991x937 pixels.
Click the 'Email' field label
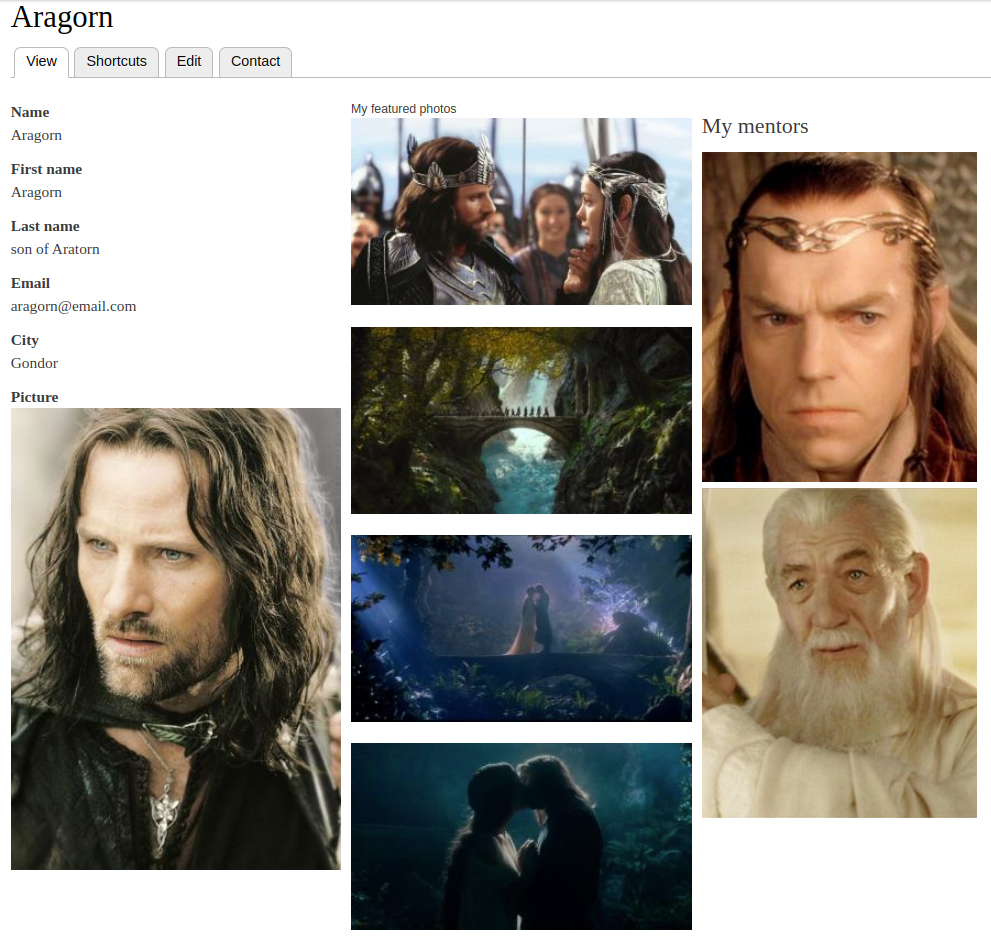[30, 283]
